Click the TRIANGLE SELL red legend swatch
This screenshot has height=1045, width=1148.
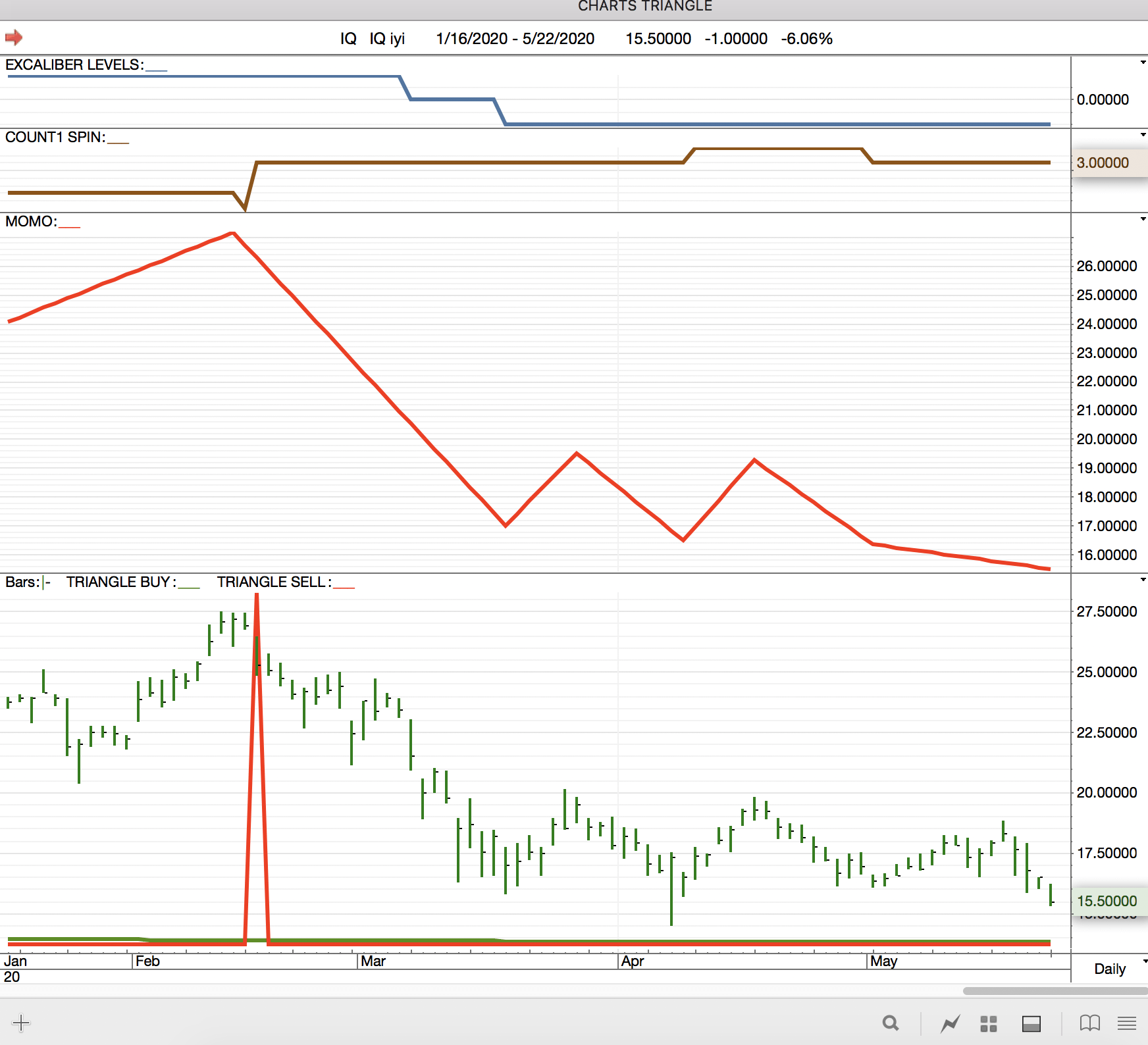coord(344,586)
